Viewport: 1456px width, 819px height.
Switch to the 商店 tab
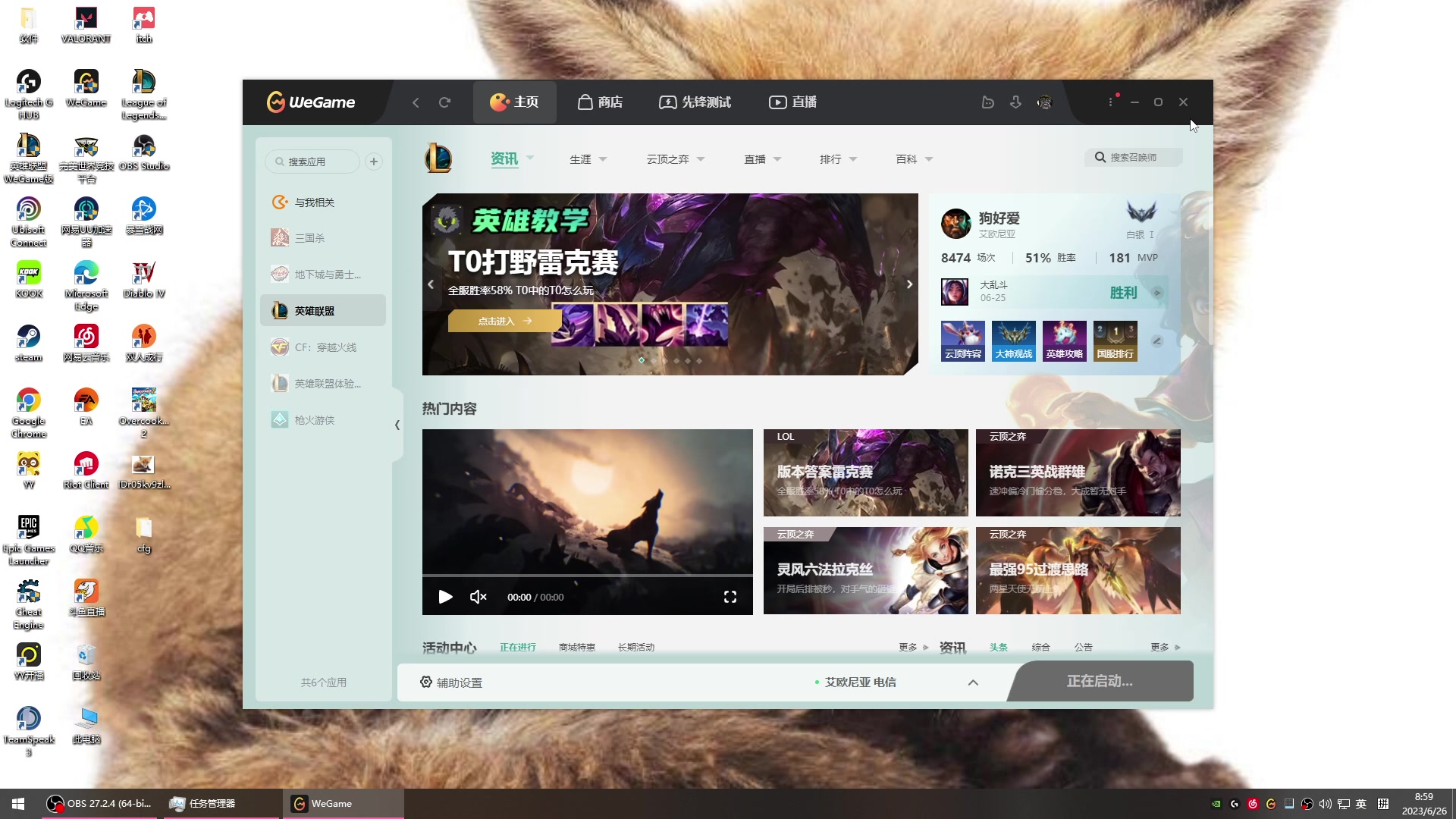pos(600,102)
